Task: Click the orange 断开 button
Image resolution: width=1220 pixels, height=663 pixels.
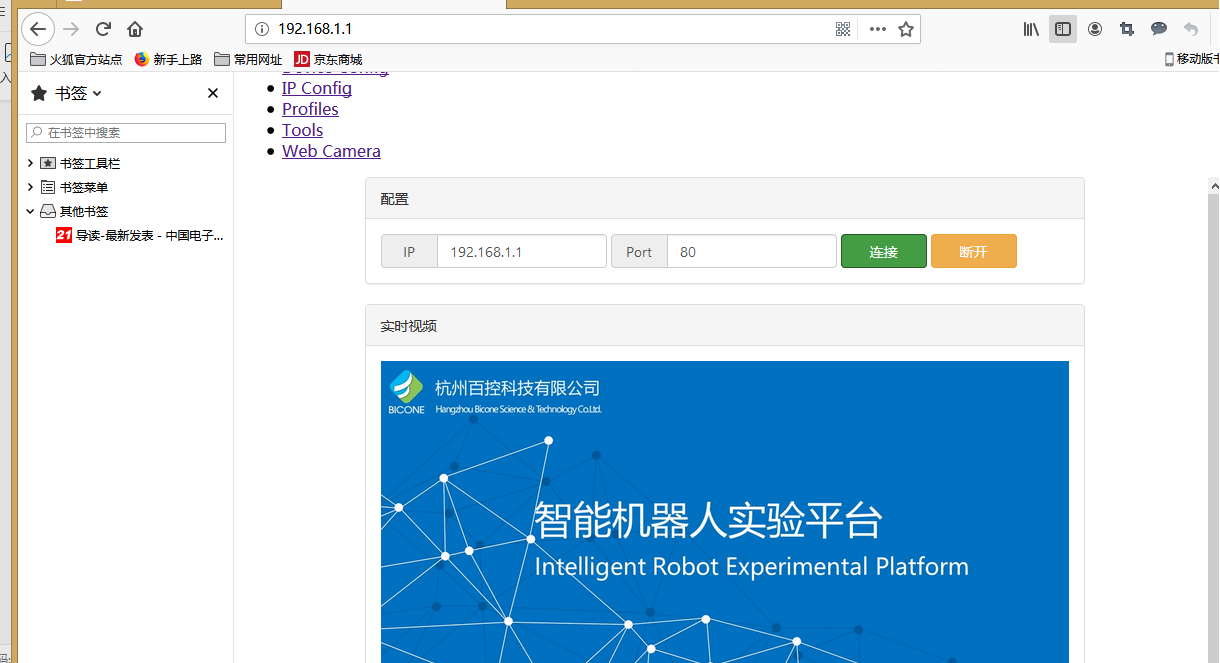Action: point(974,252)
